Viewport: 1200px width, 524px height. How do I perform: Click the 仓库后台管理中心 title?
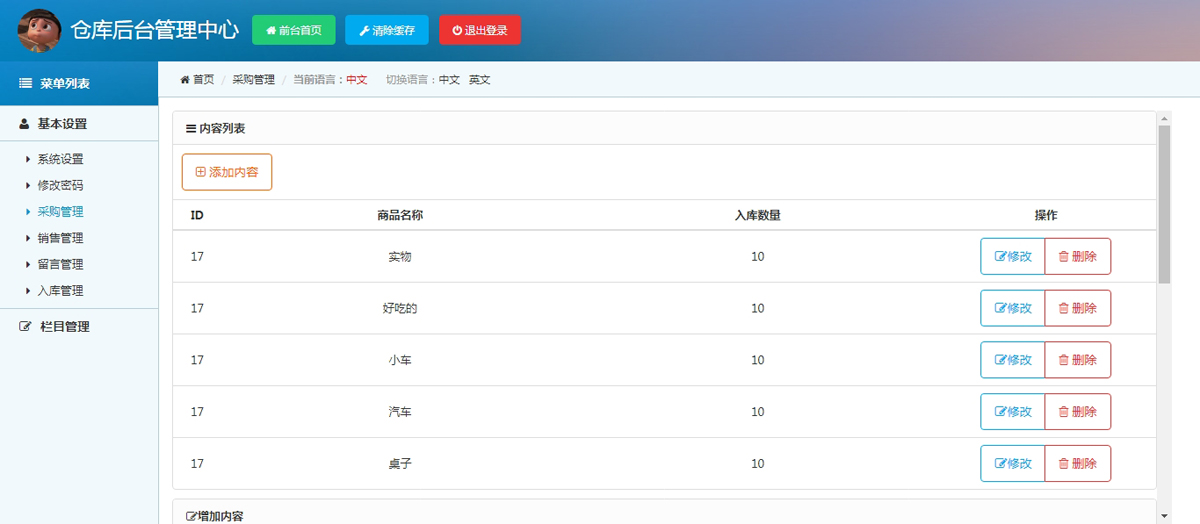[x=154, y=30]
